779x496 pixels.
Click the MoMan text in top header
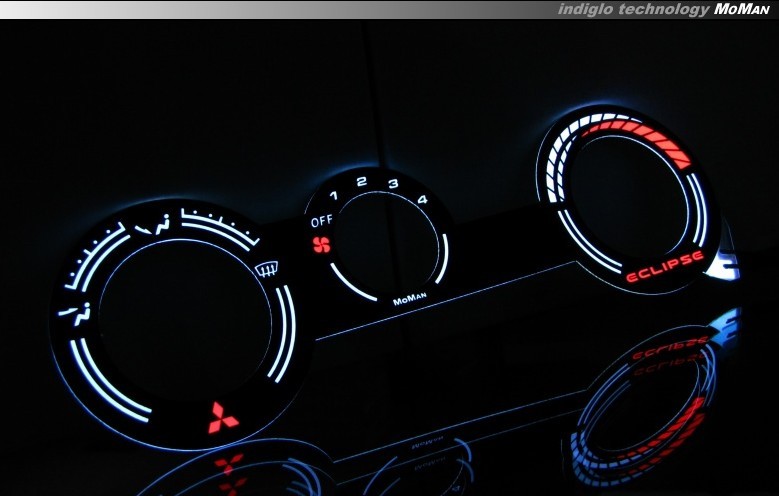[x=741, y=9]
